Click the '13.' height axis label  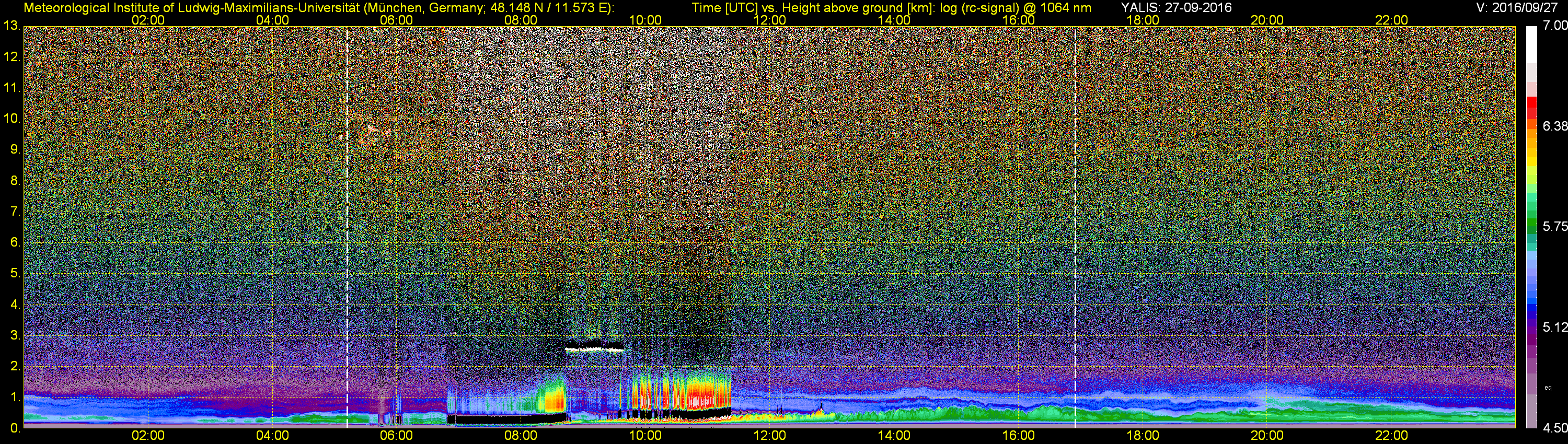[11, 26]
